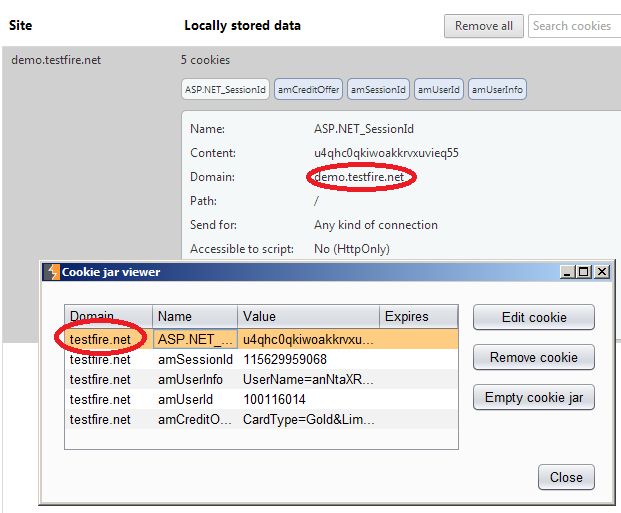Select the amUserId row with value 100116014
621x513 pixels.
tap(261, 399)
